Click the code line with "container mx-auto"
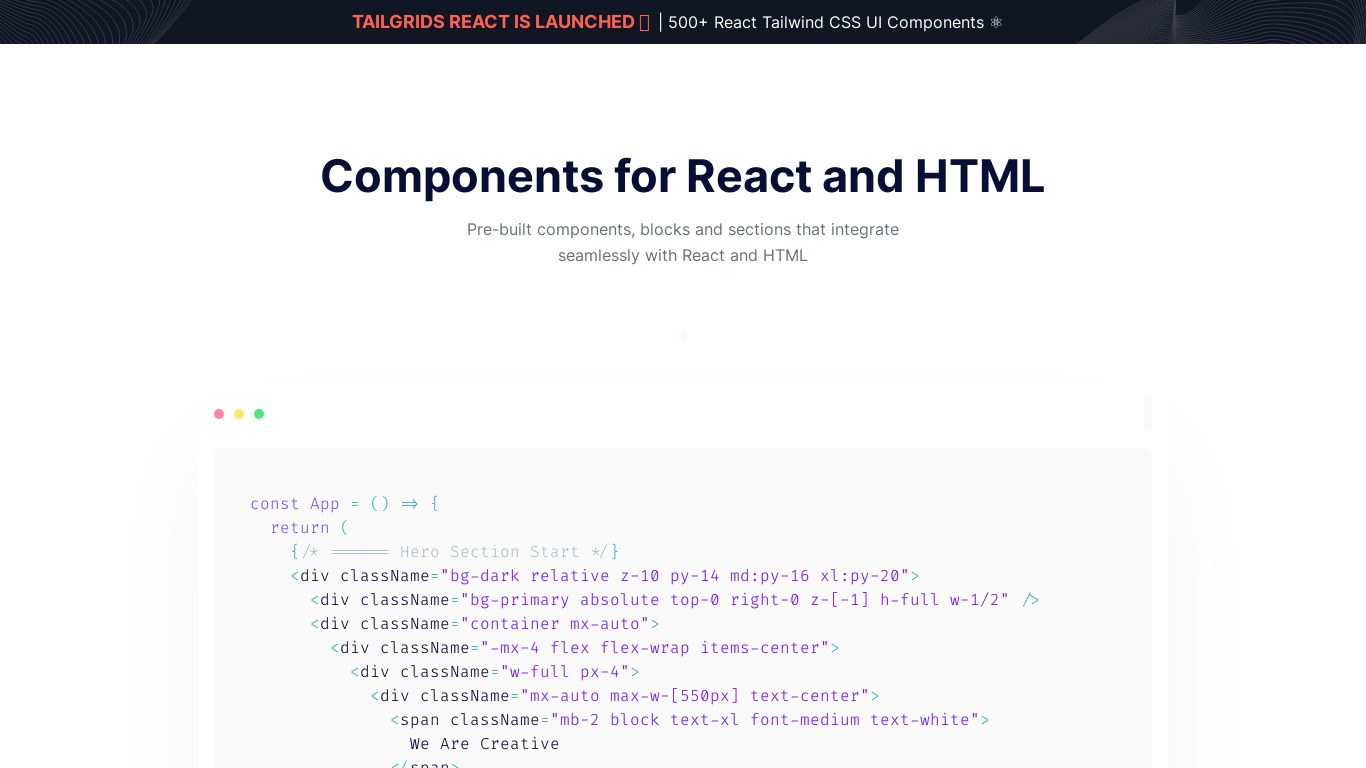The width and height of the screenshot is (1366, 768). tap(485, 624)
